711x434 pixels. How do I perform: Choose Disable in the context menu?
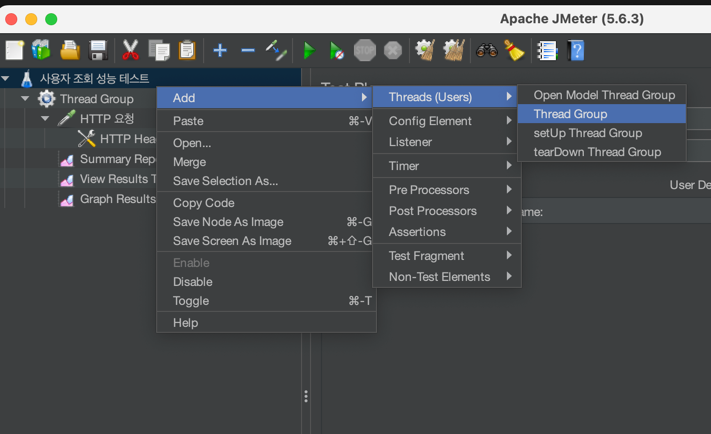coord(192,282)
